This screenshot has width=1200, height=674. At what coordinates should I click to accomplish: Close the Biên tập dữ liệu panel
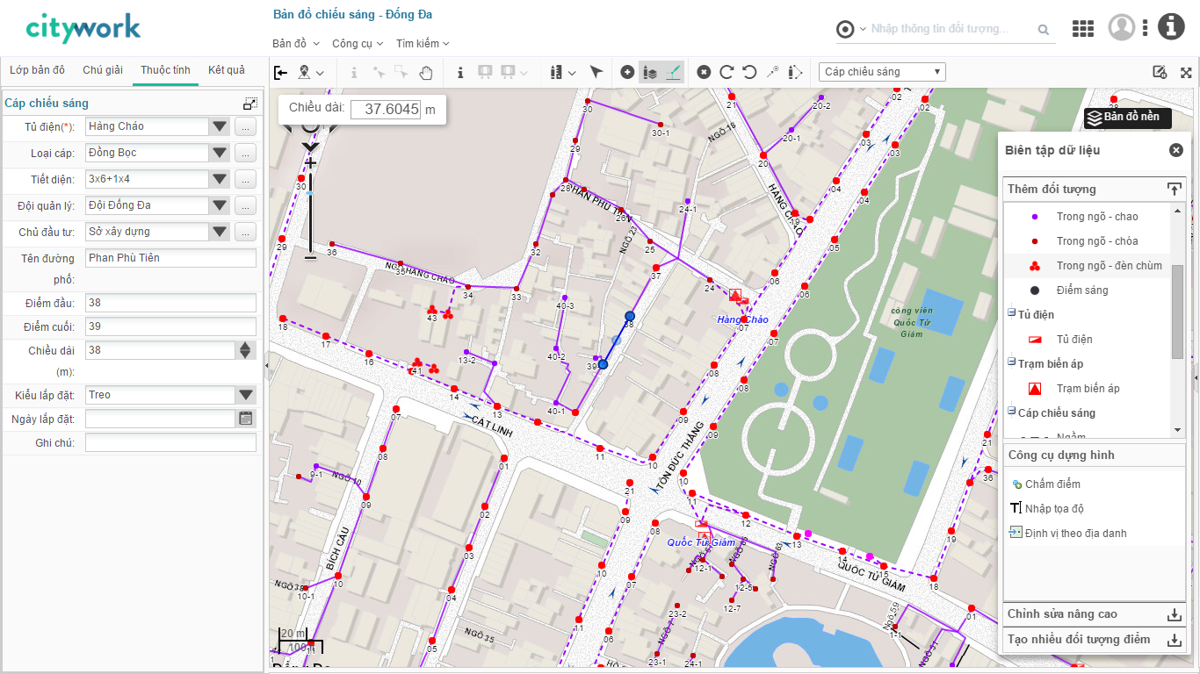pyautogui.click(x=1176, y=150)
